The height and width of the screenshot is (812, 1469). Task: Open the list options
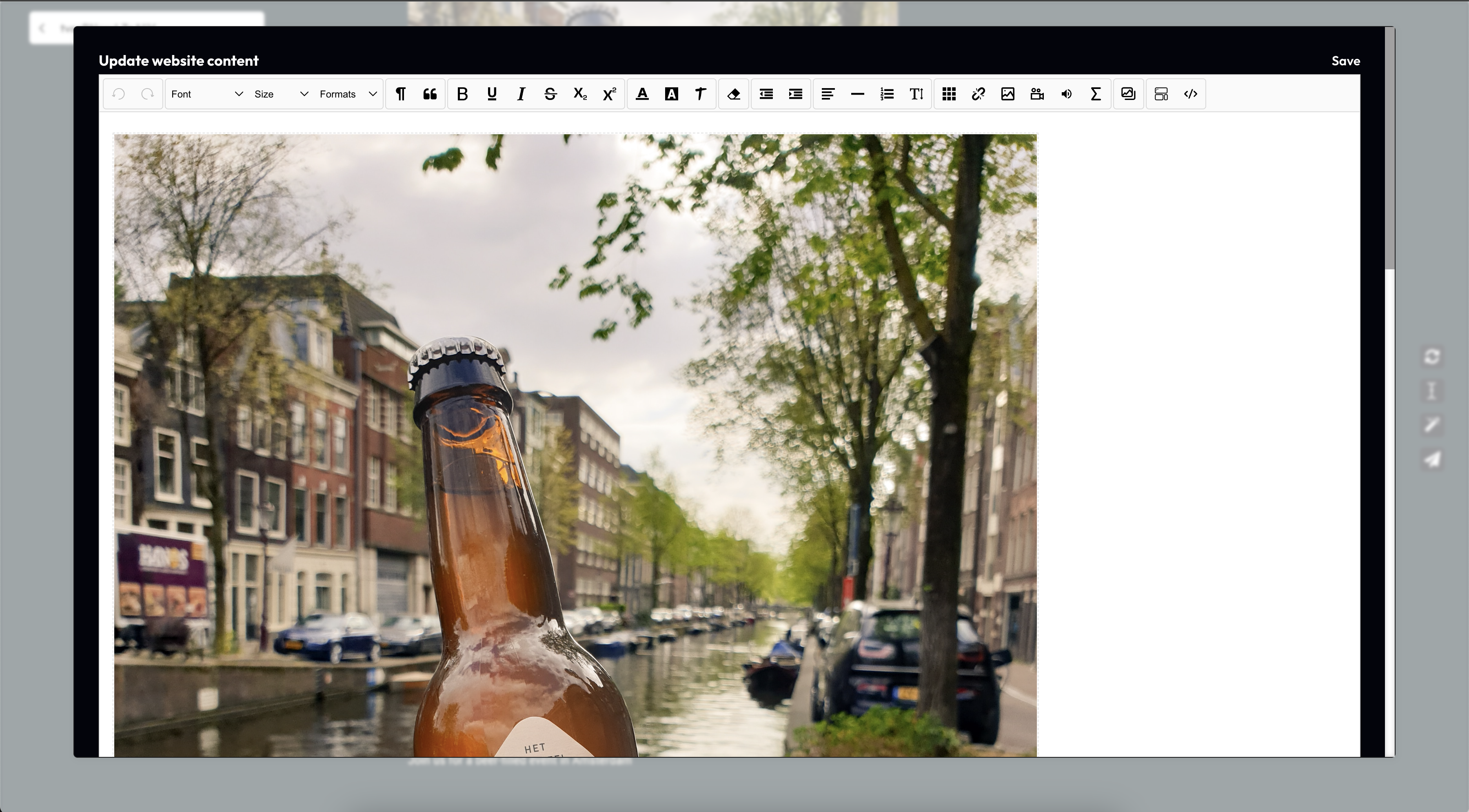(887, 94)
